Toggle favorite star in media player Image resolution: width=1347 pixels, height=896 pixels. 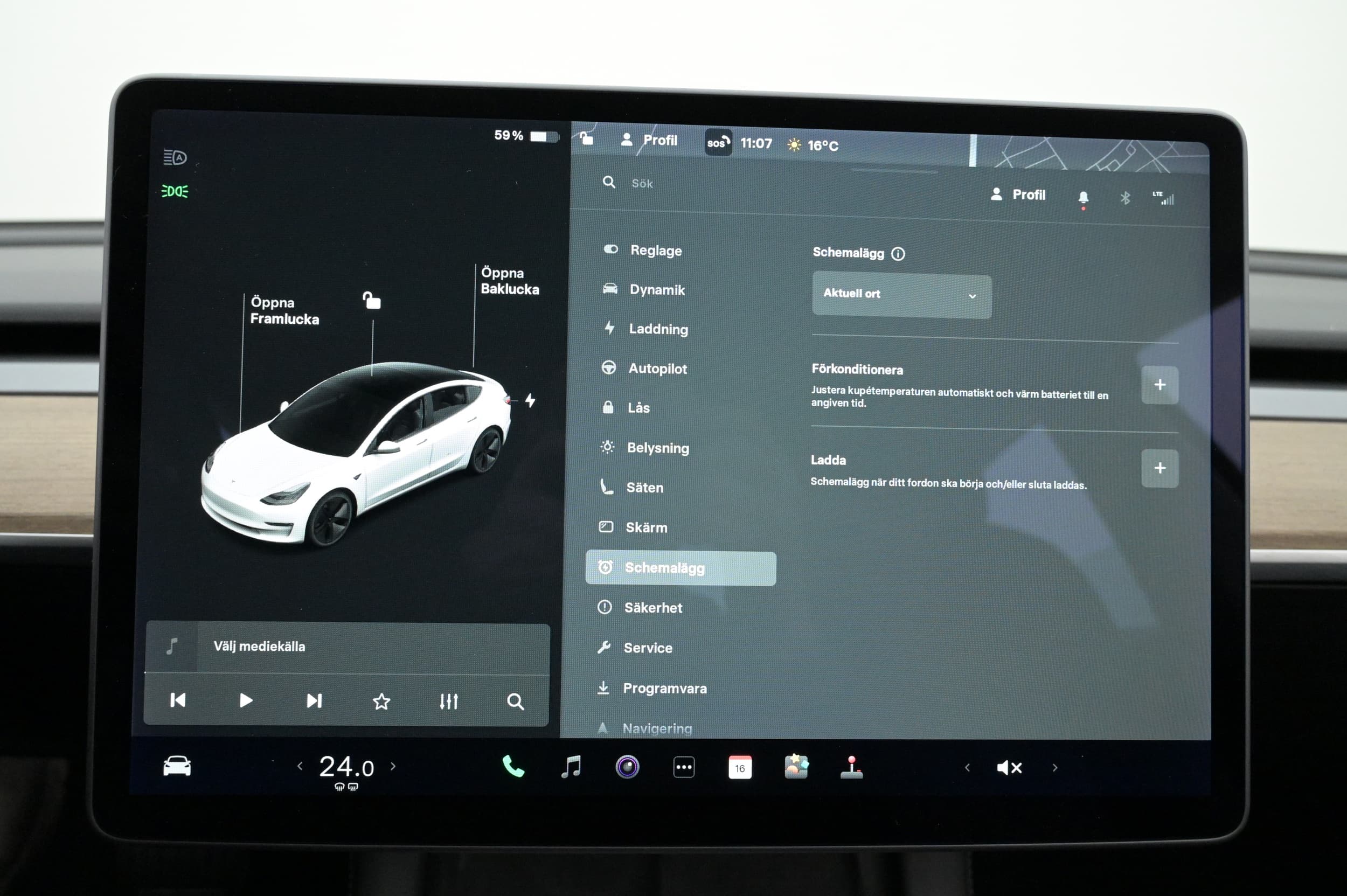pyautogui.click(x=381, y=701)
